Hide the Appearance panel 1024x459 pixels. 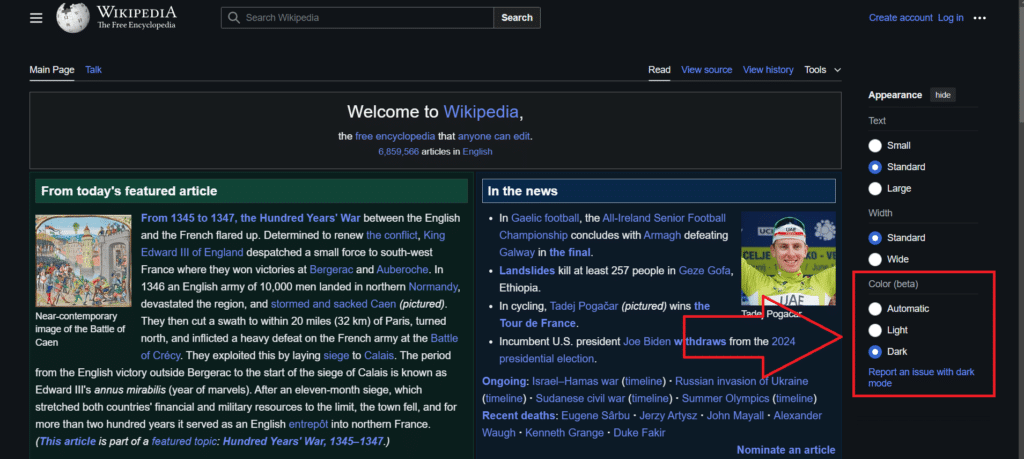tap(942, 95)
